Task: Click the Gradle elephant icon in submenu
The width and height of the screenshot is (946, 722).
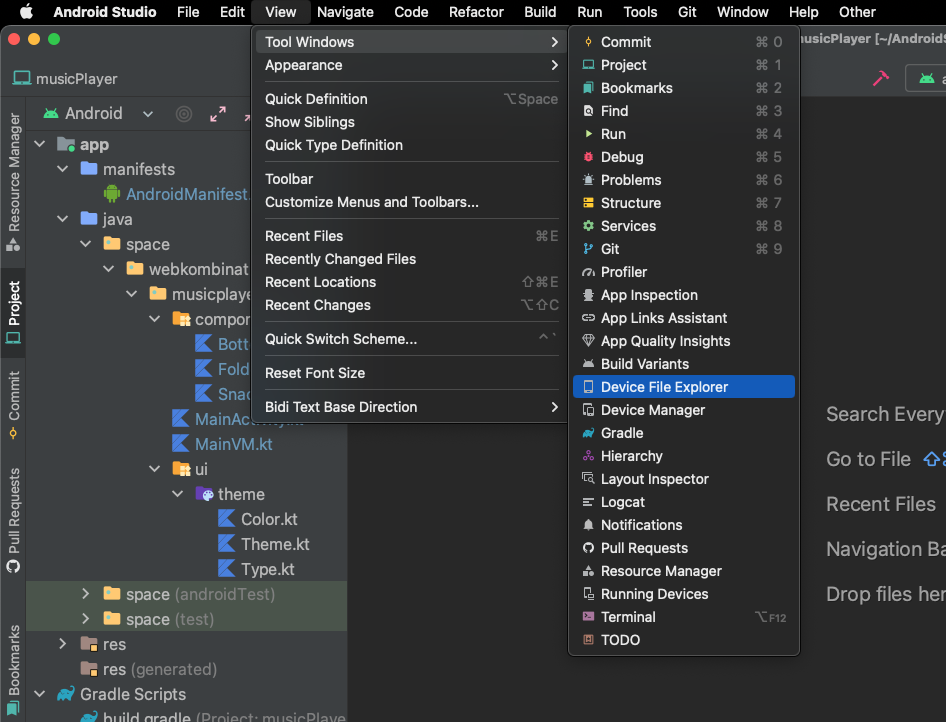Action: point(589,433)
